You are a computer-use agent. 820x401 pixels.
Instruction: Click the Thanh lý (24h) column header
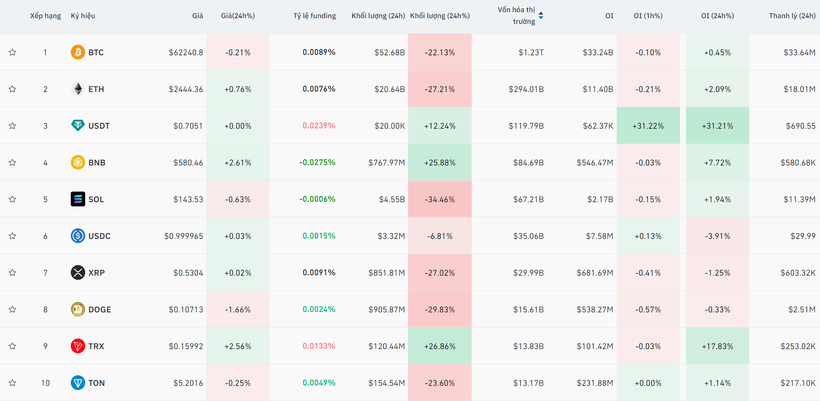tap(791, 16)
